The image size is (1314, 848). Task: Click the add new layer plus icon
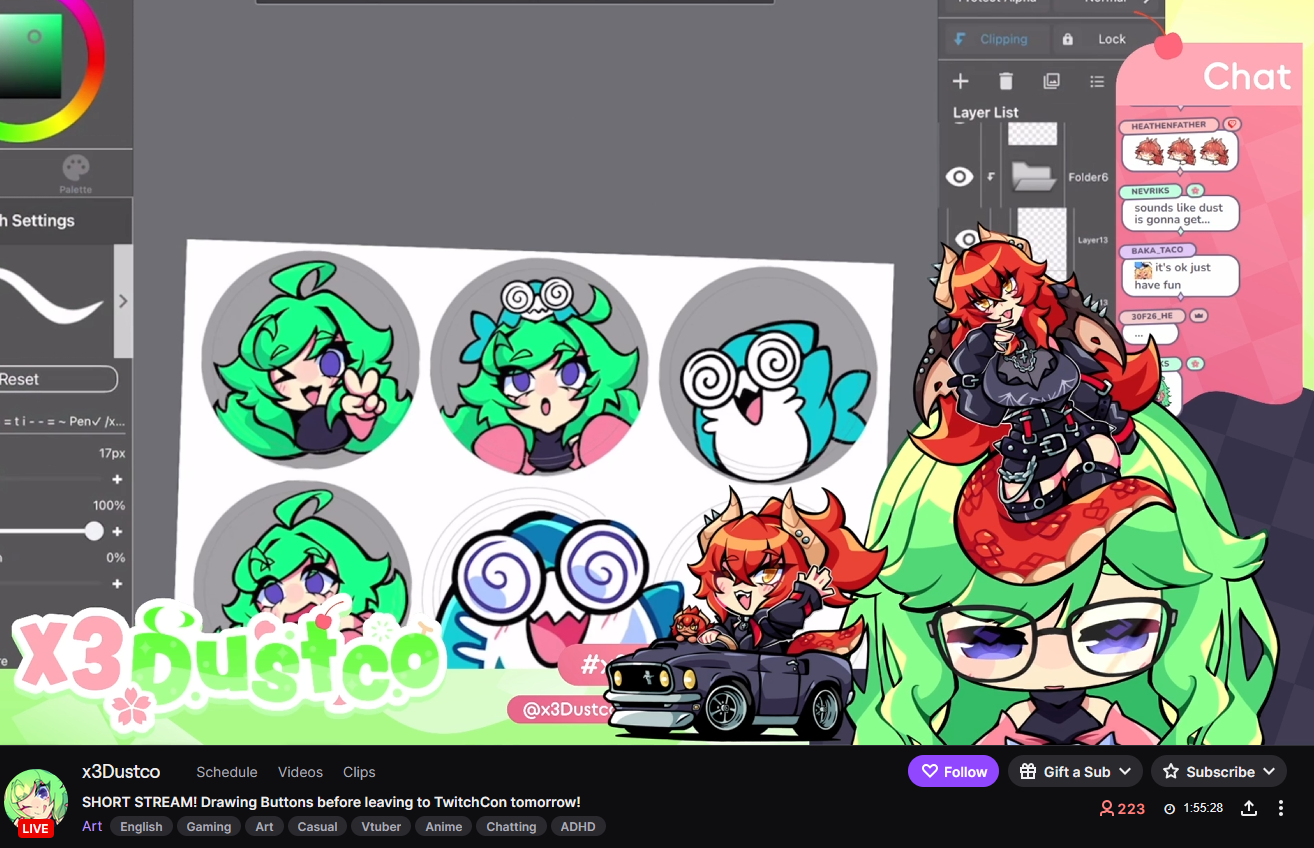click(960, 81)
